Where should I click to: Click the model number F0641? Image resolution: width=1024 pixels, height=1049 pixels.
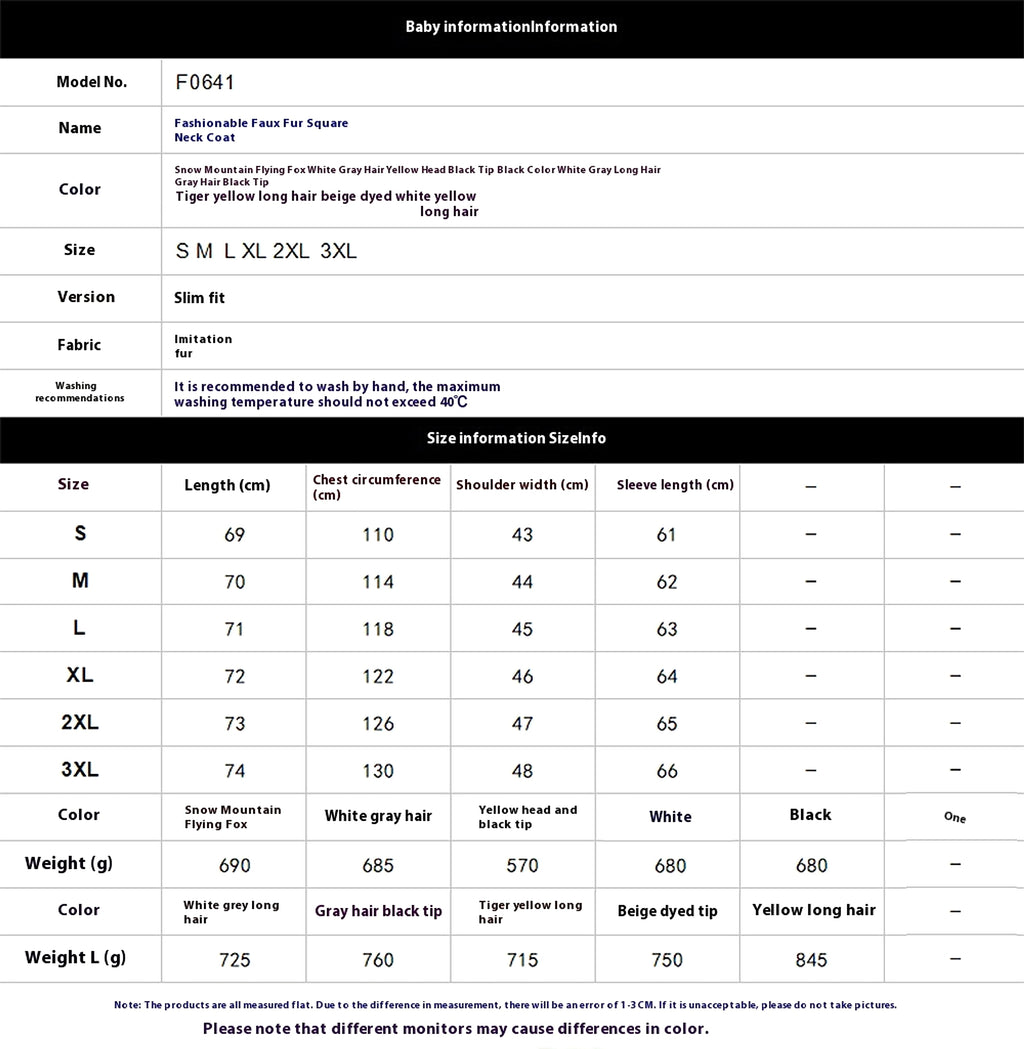coord(205,82)
